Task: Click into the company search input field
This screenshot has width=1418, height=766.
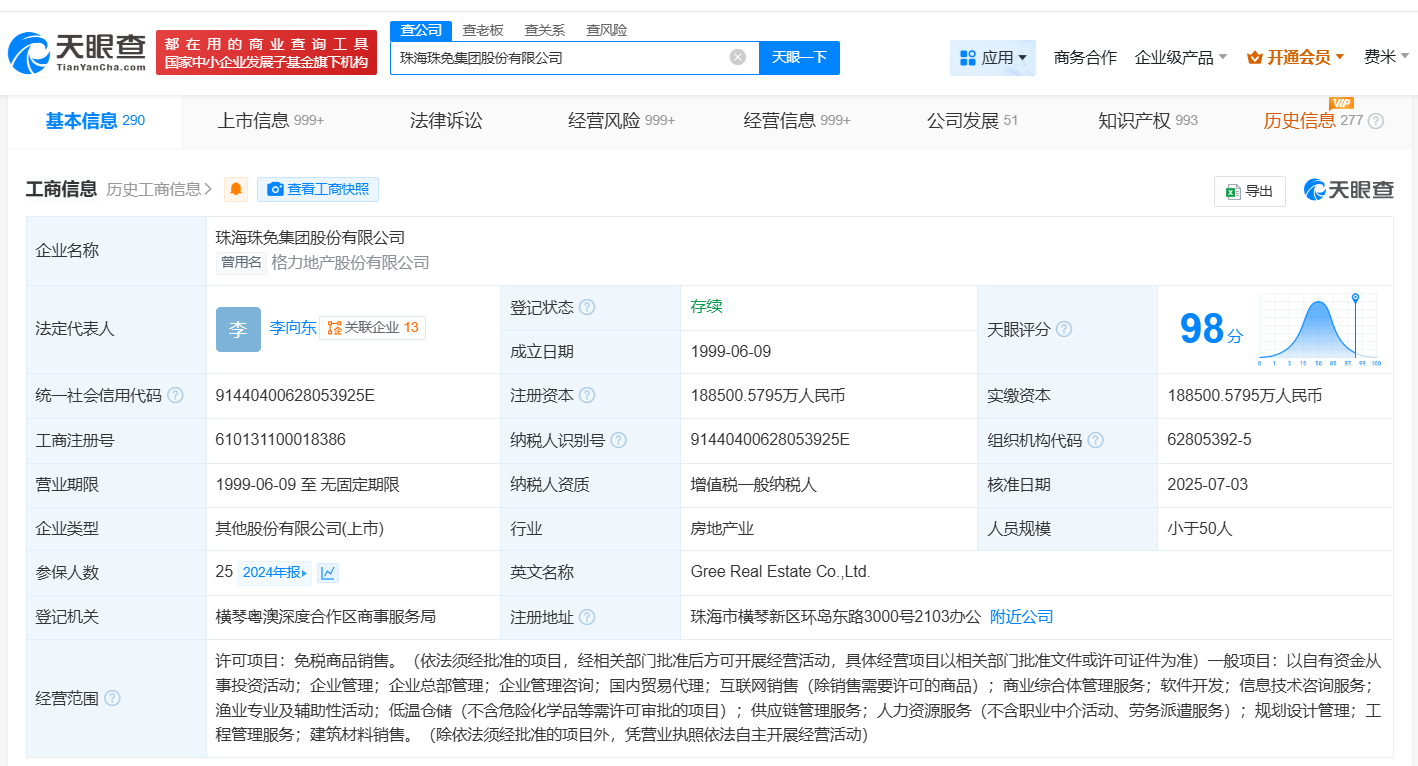Action: pos(560,57)
